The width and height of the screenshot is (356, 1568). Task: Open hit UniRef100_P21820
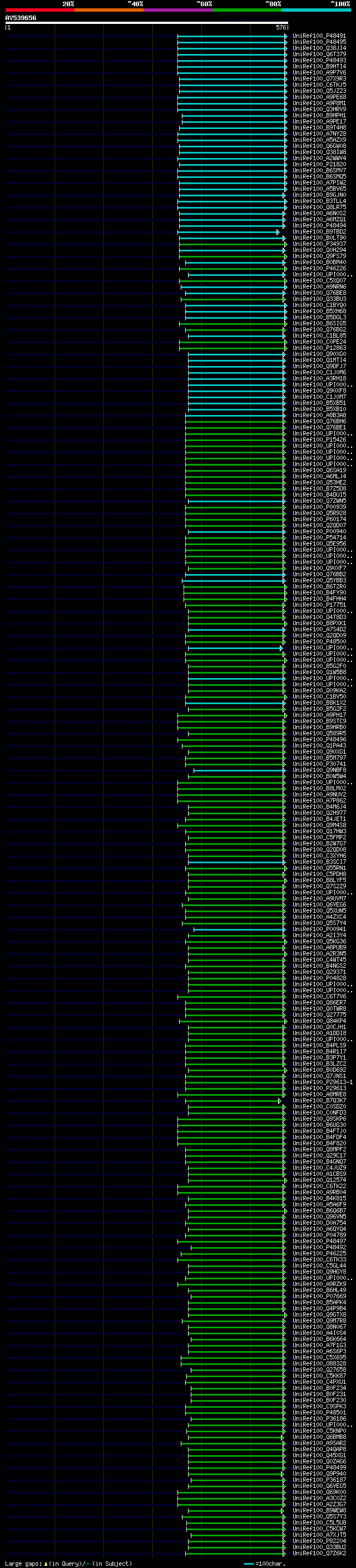click(x=319, y=164)
